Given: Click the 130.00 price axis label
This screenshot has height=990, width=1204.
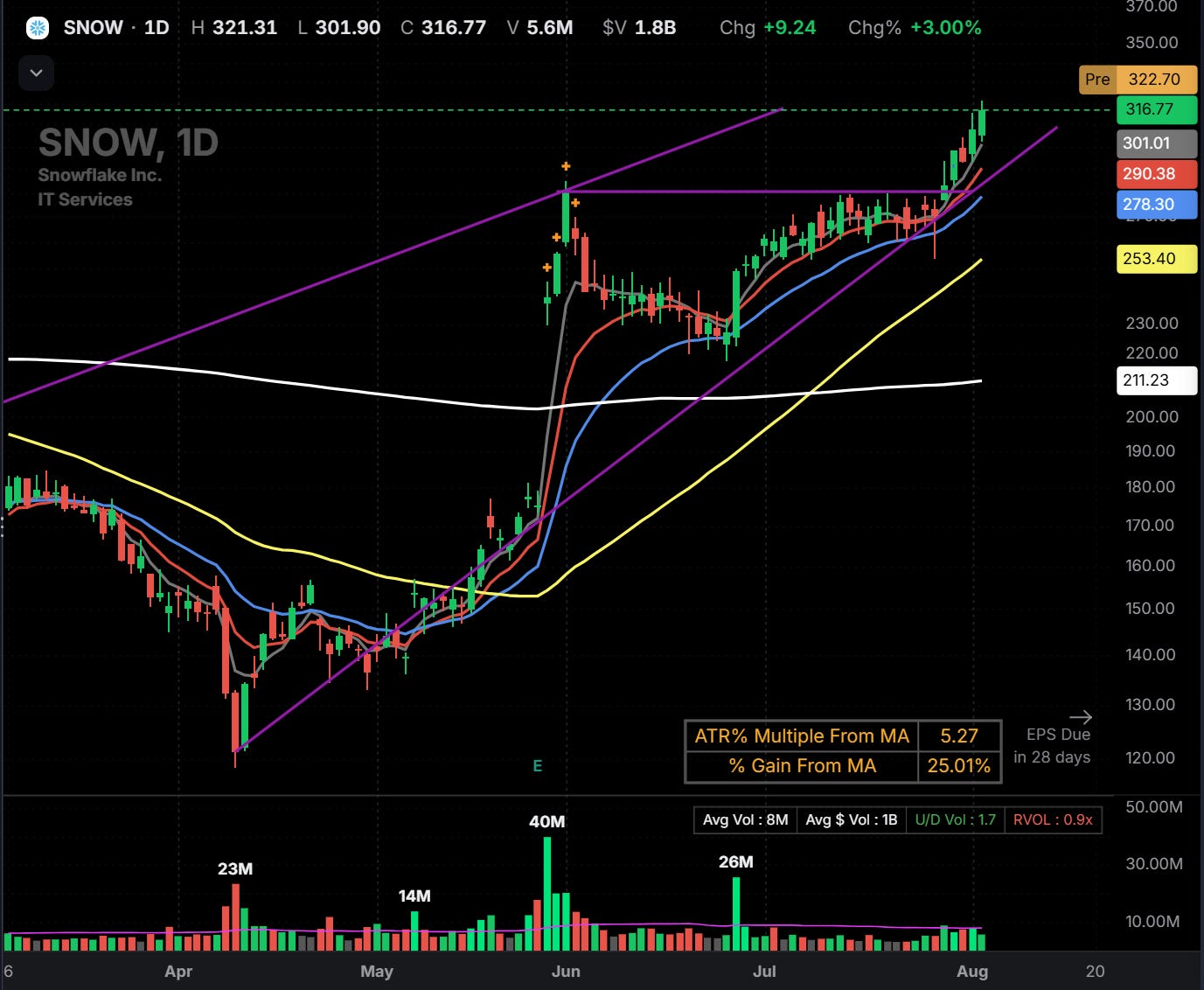Looking at the screenshot, I should click(1152, 705).
